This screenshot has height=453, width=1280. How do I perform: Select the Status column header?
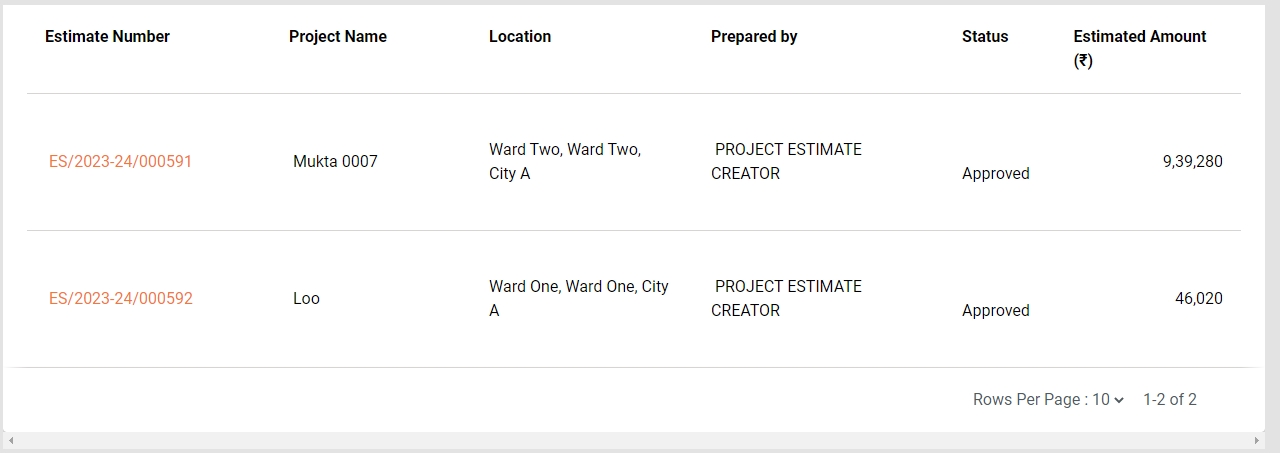(x=984, y=37)
